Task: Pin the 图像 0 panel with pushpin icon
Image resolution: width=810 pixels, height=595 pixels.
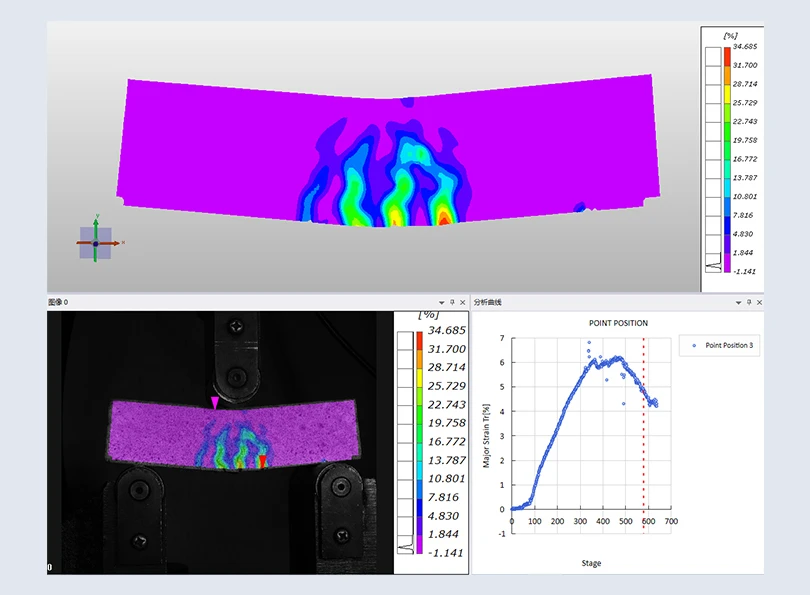Action: click(x=453, y=302)
